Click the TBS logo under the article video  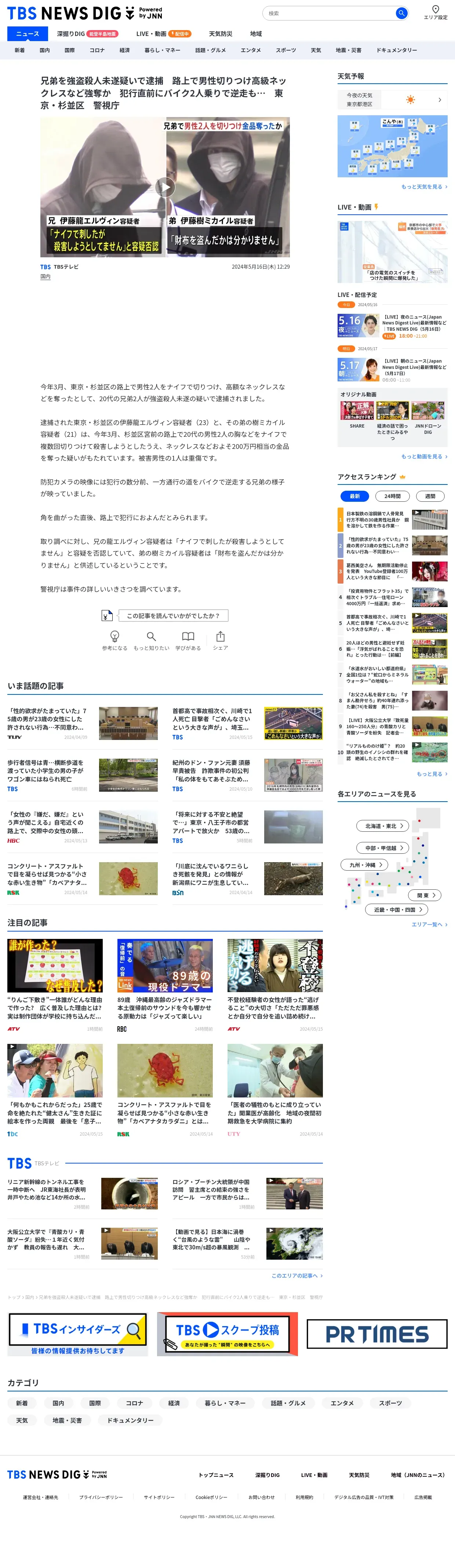point(45,266)
